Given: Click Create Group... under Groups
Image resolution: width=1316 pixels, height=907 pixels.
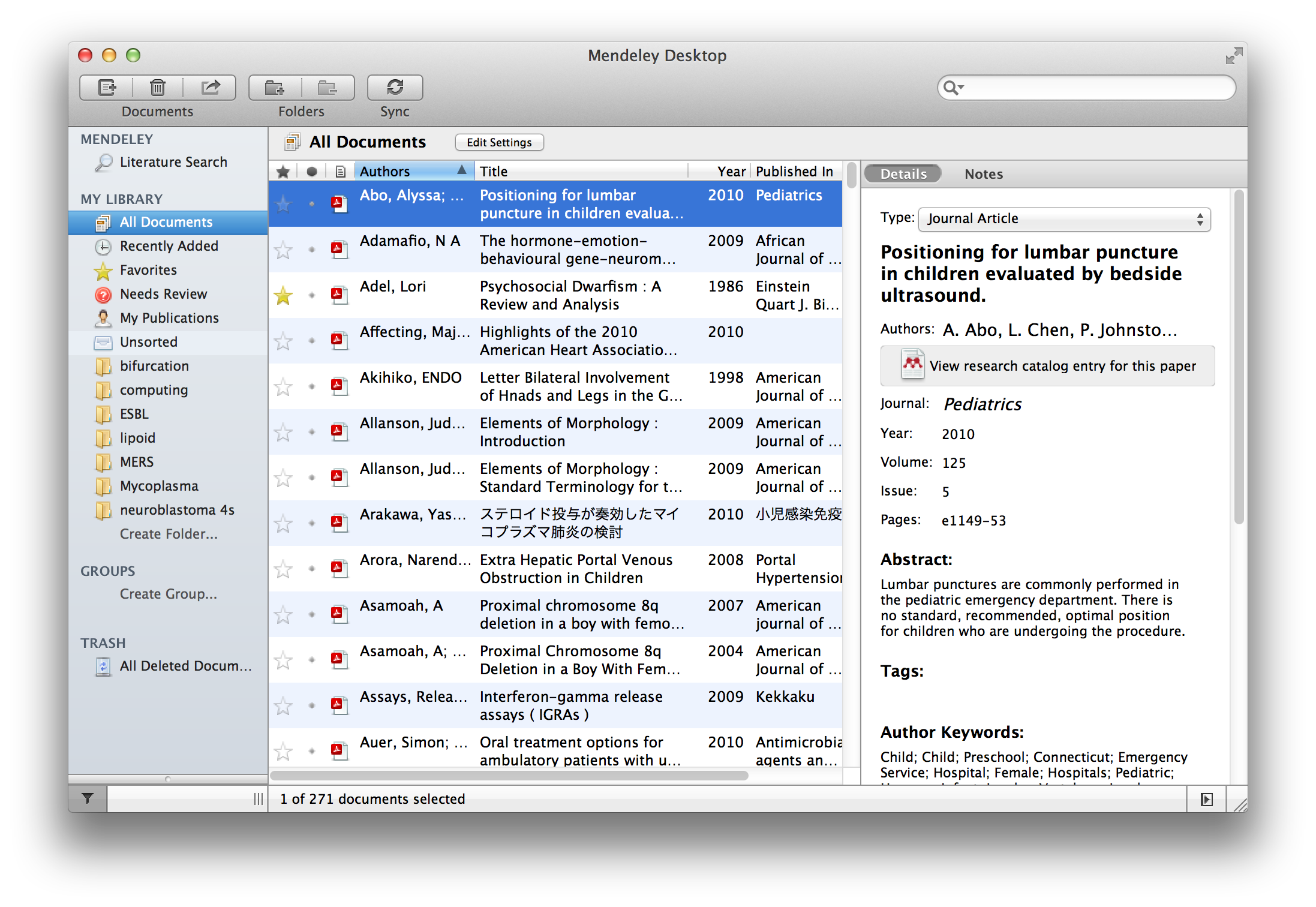Looking at the screenshot, I should tap(169, 594).
